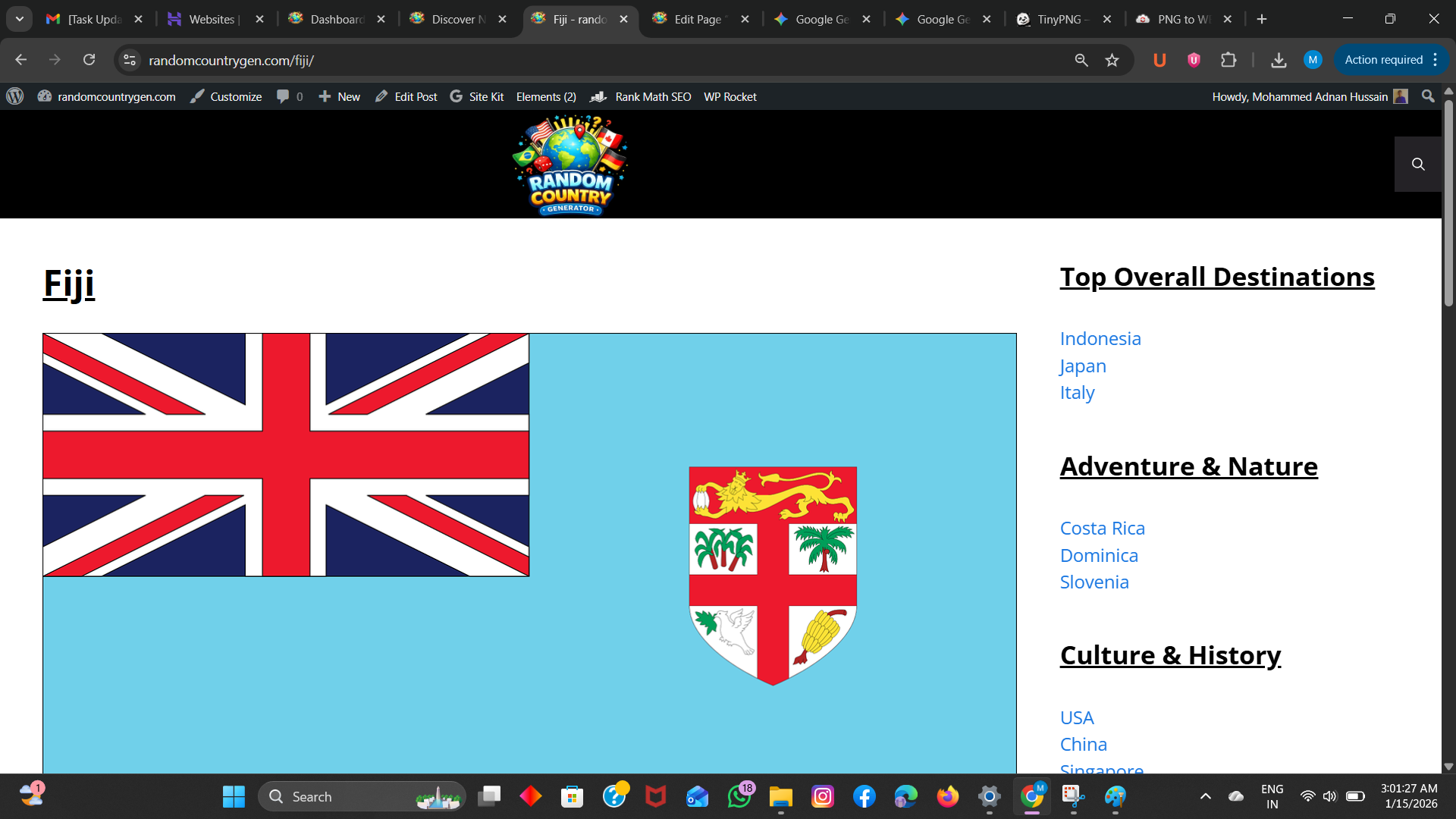This screenshot has height=819, width=1456.
Task: Launch WhatsApp from the taskbar
Action: click(740, 796)
